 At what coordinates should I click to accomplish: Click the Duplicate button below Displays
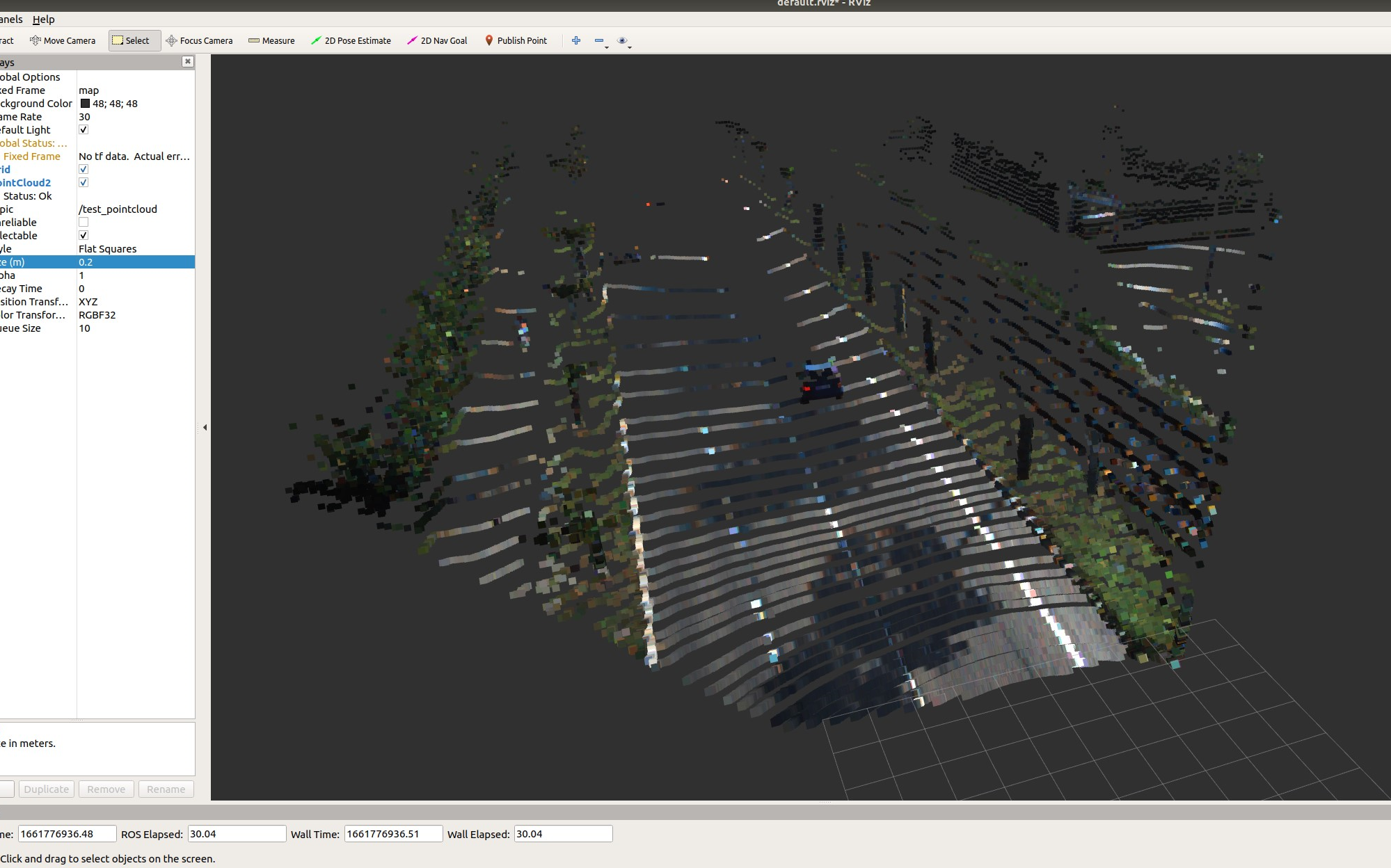point(46,788)
